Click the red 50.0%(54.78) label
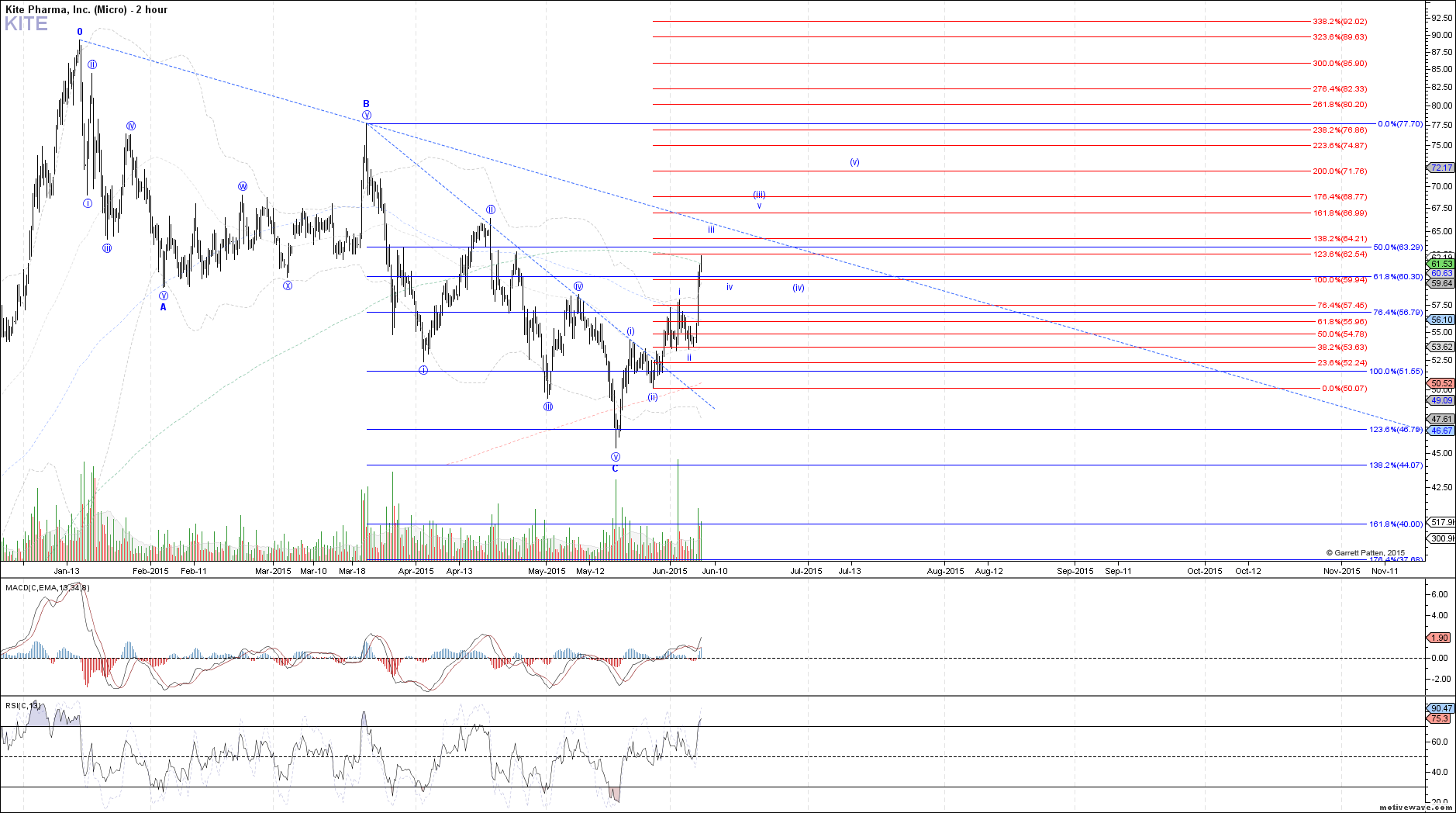 click(x=1342, y=334)
